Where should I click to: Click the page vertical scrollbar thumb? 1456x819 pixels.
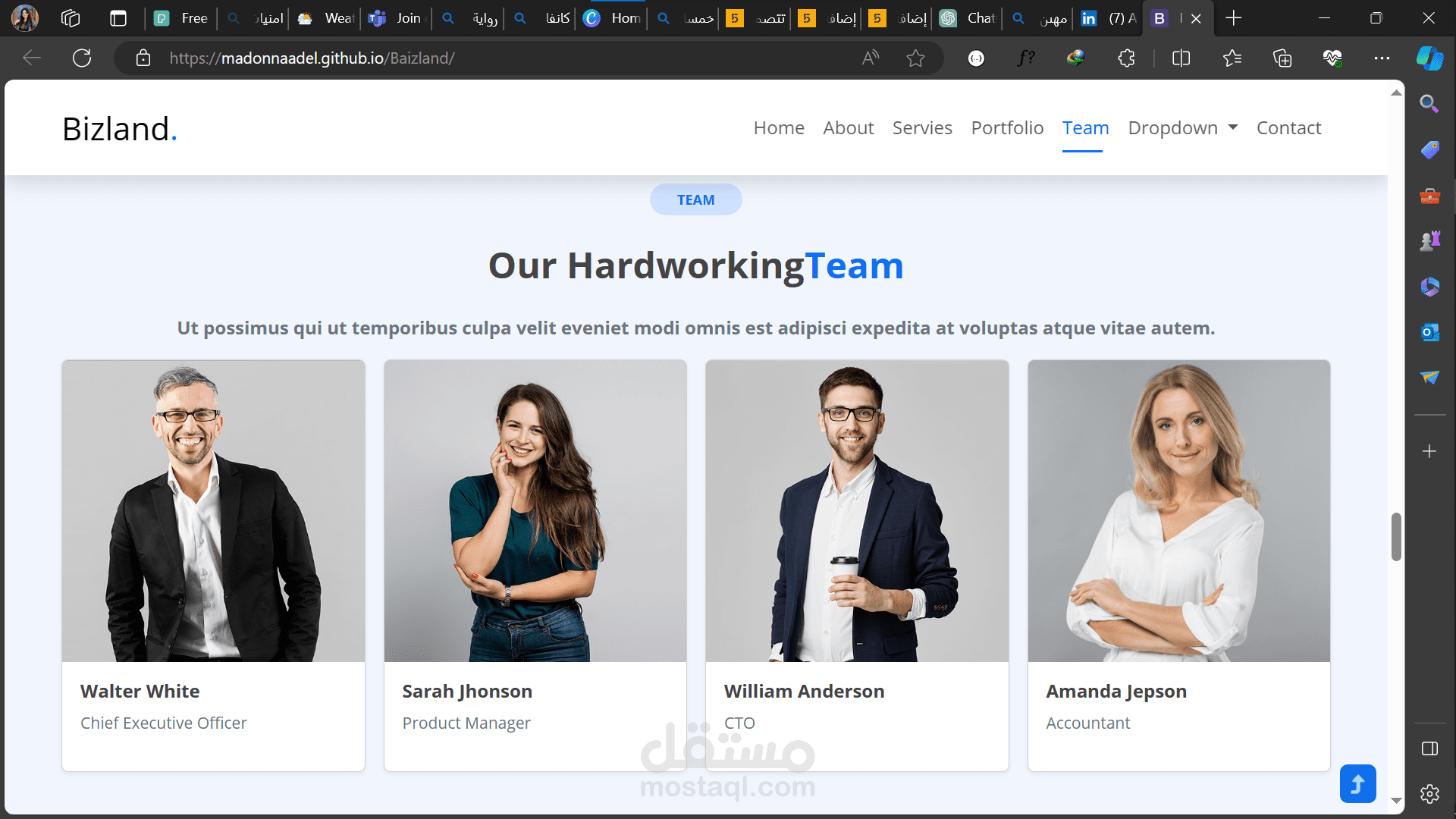1396,537
